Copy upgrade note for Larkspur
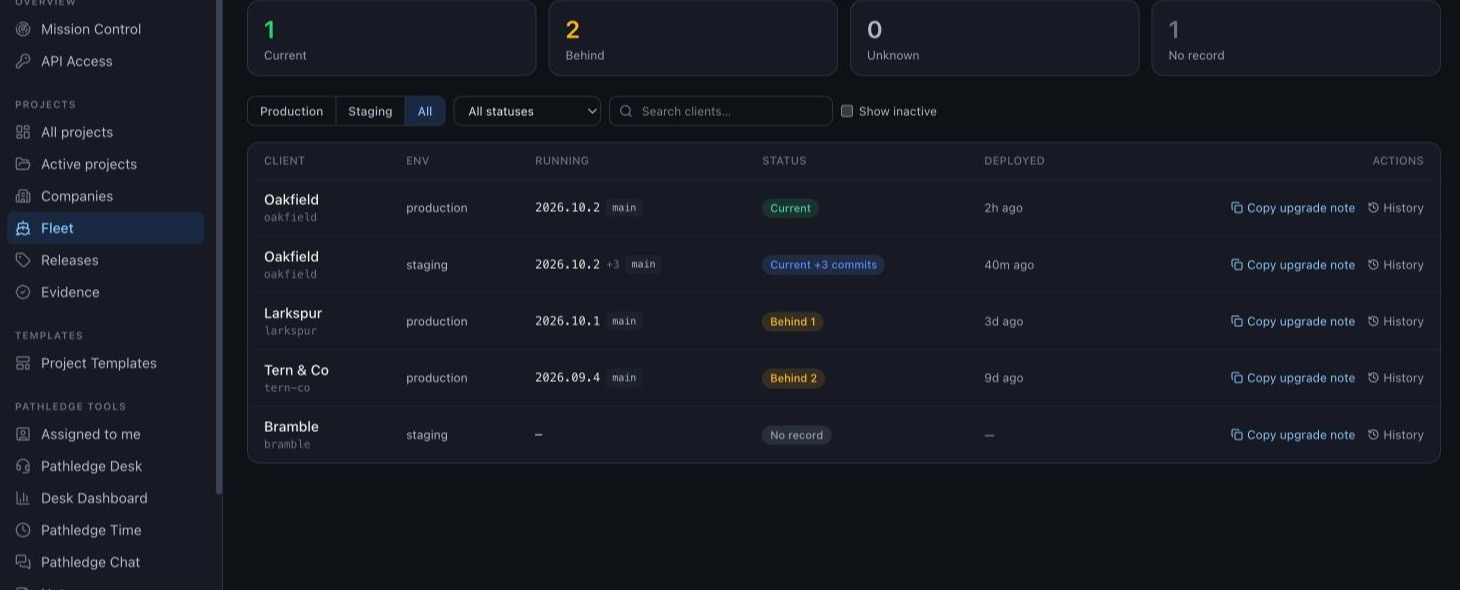This screenshot has width=1460, height=590. tap(1292, 321)
